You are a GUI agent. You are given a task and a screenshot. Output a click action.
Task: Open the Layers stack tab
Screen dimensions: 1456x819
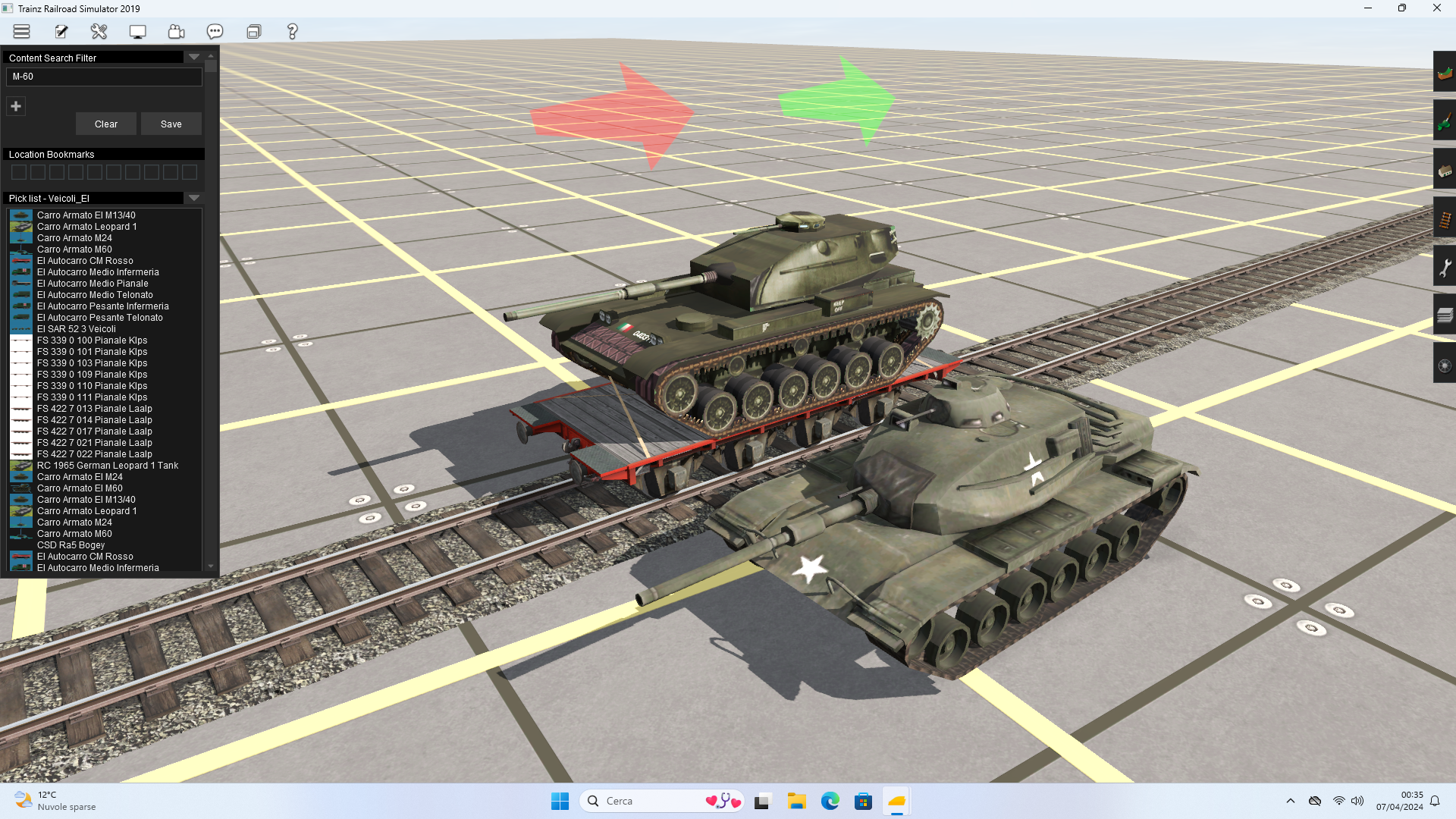pyautogui.click(x=1445, y=315)
